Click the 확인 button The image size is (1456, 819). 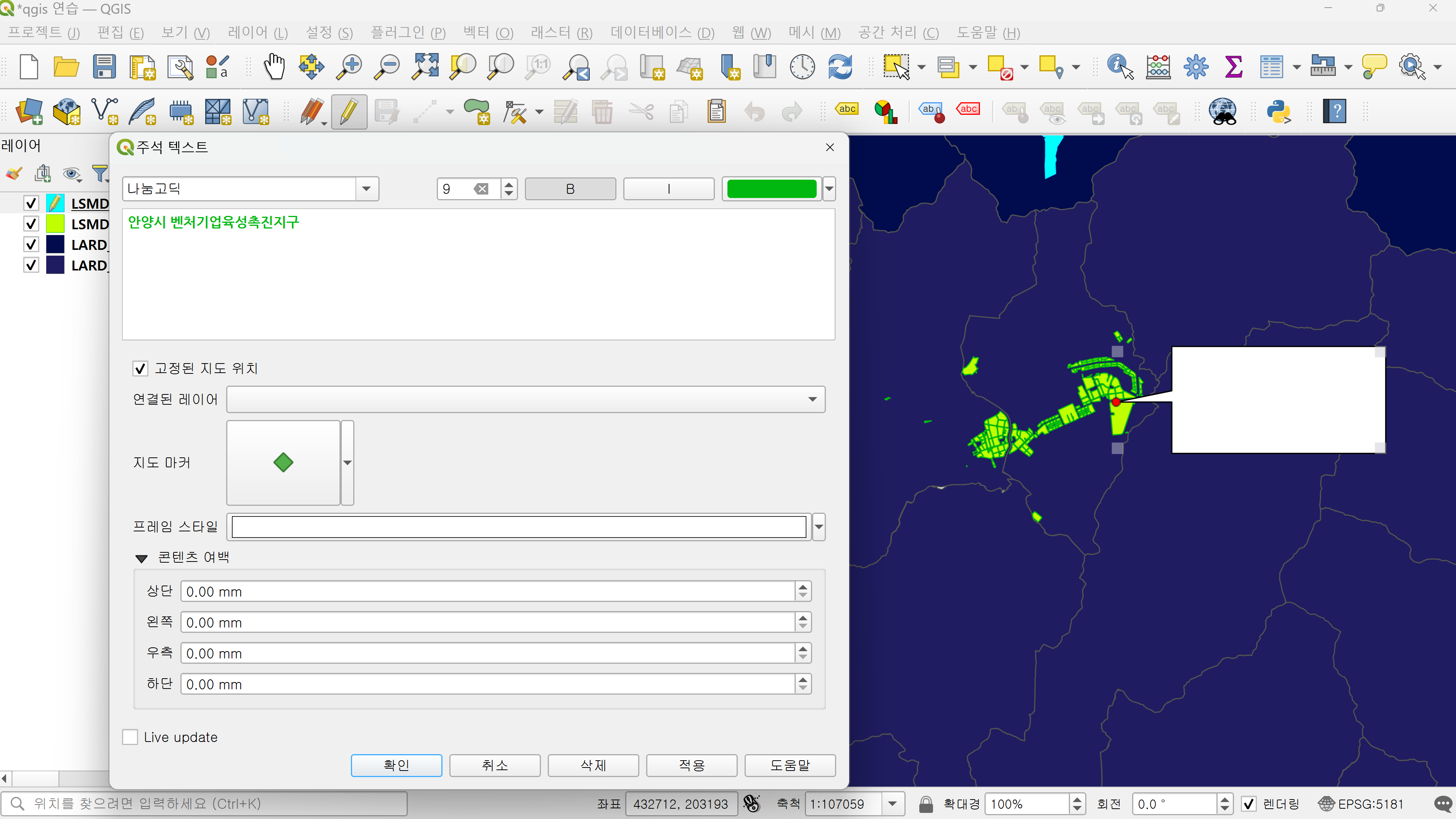pyautogui.click(x=396, y=765)
